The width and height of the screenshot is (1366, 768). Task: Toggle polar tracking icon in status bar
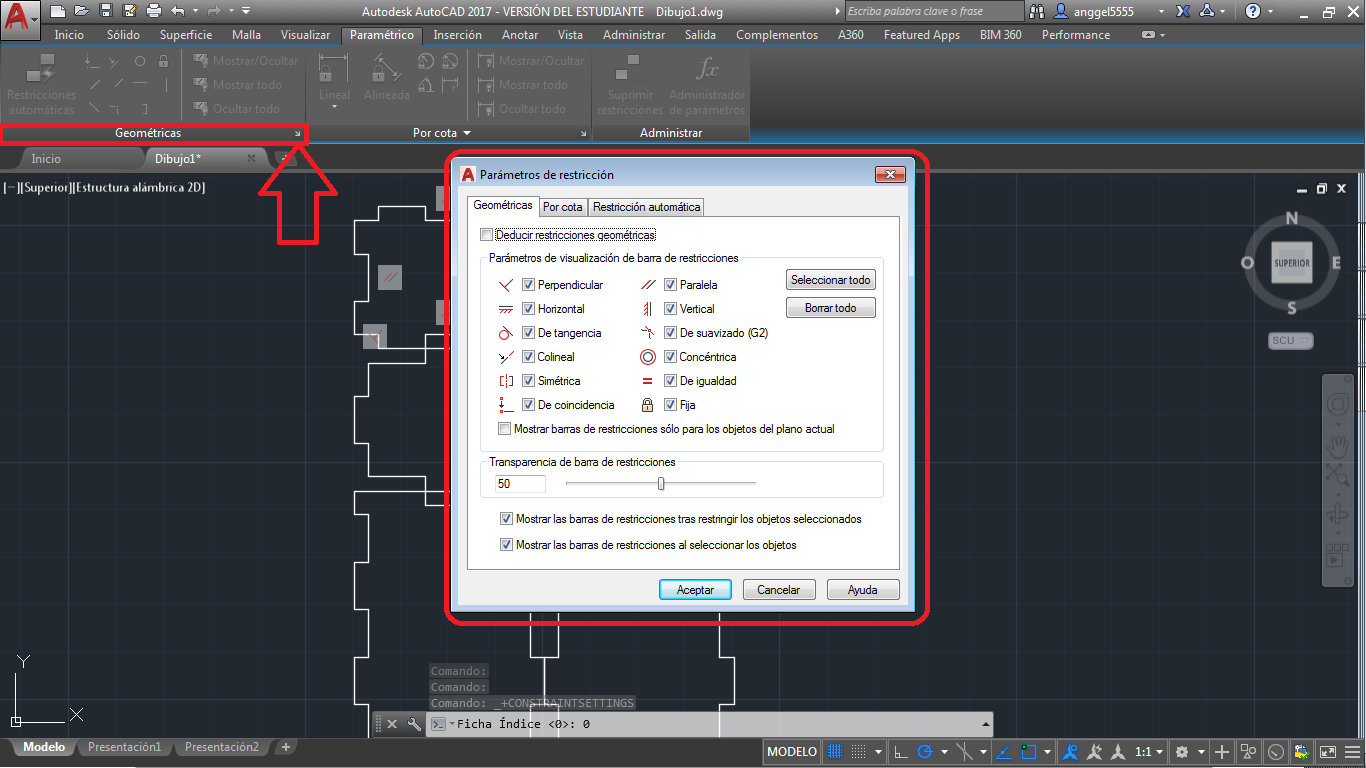[x=925, y=751]
